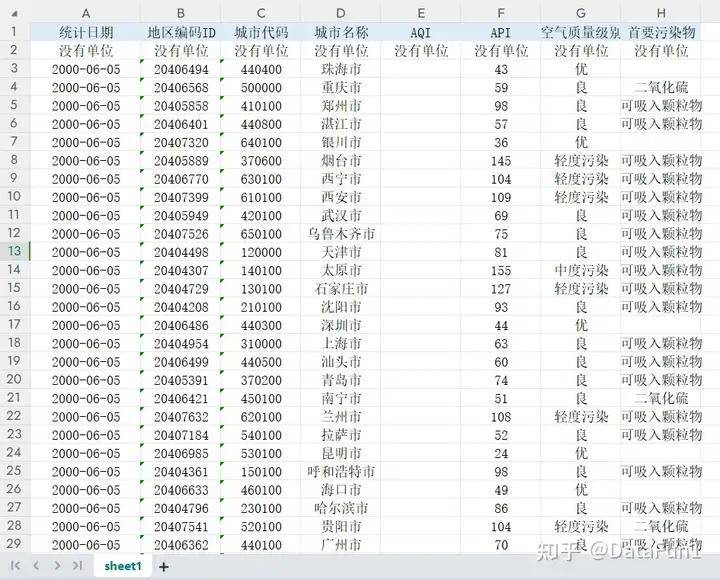Add a new sheet with plus icon
Screen dimensions: 720x580
coord(163,567)
